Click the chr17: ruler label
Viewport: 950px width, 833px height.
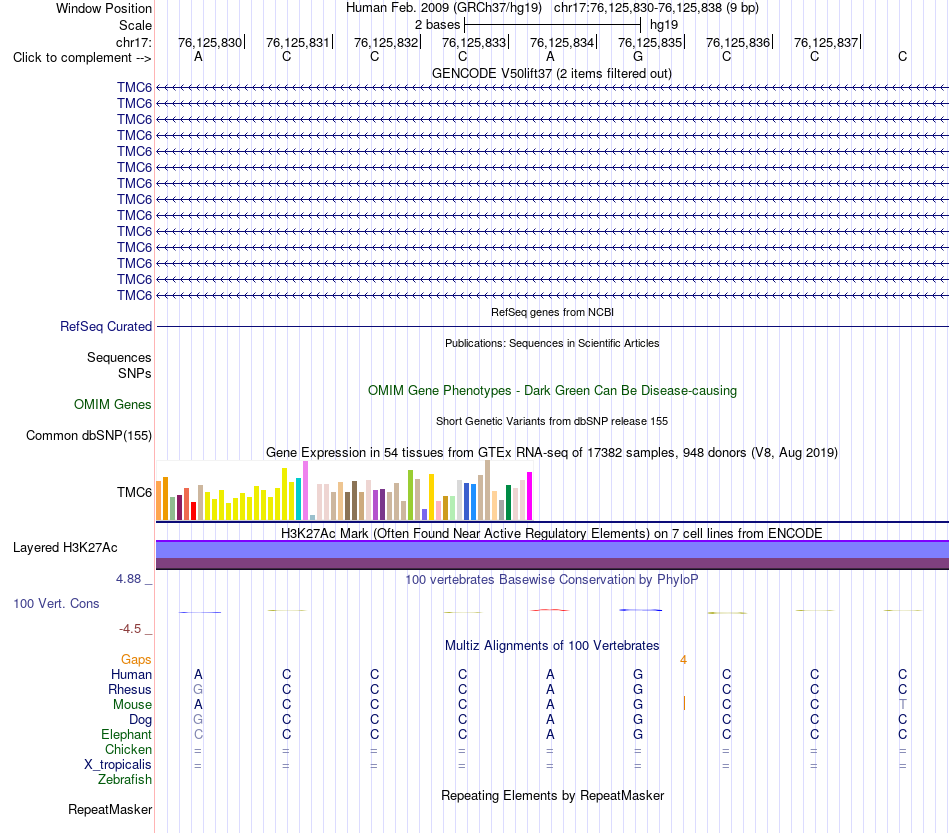[134, 42]
